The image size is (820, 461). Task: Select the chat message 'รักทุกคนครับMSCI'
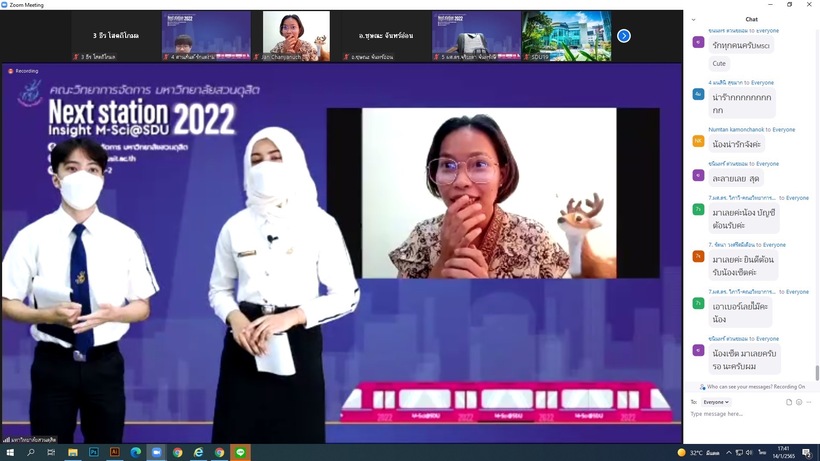pos(741,45)
